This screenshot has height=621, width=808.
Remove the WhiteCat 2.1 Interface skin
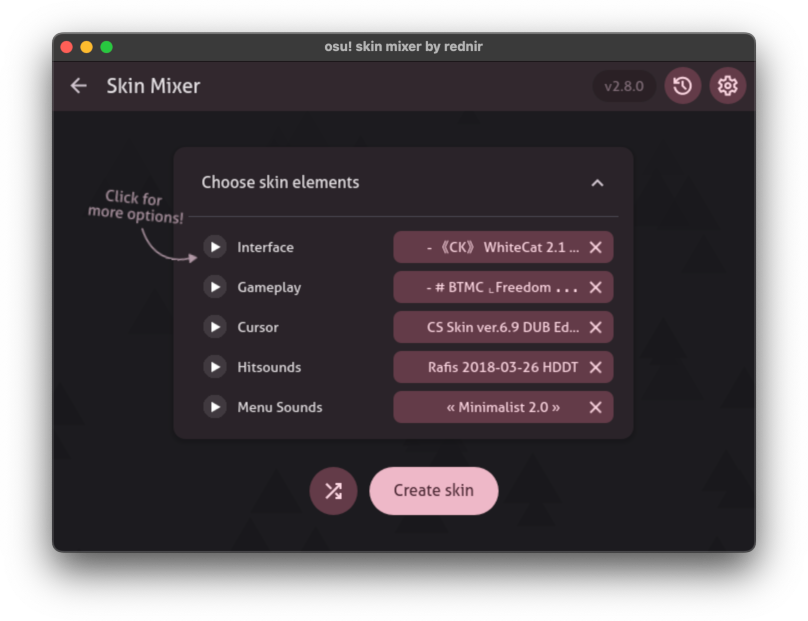(596, 247)
